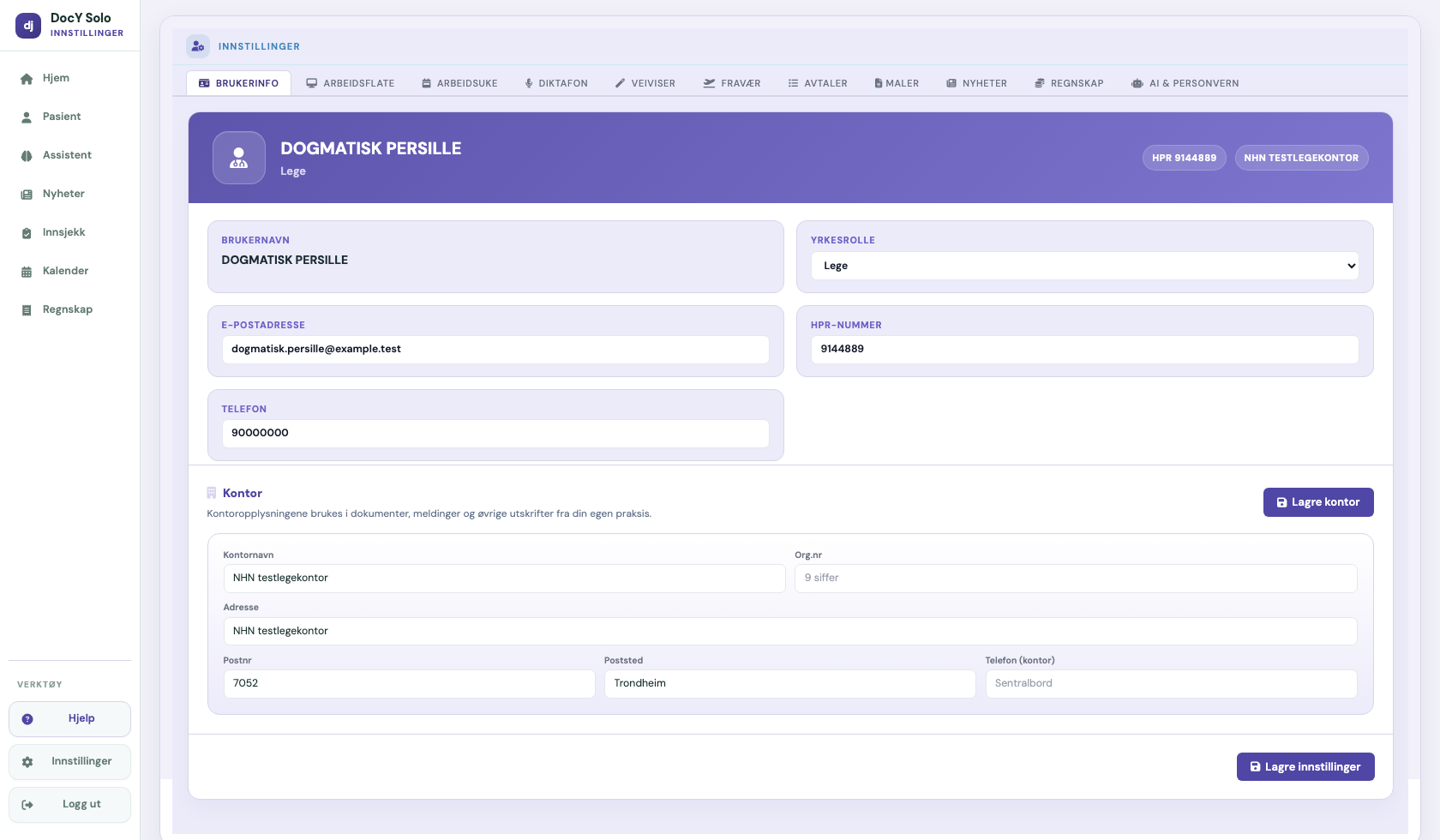Click the HPR 9144889 badge

1185,158
